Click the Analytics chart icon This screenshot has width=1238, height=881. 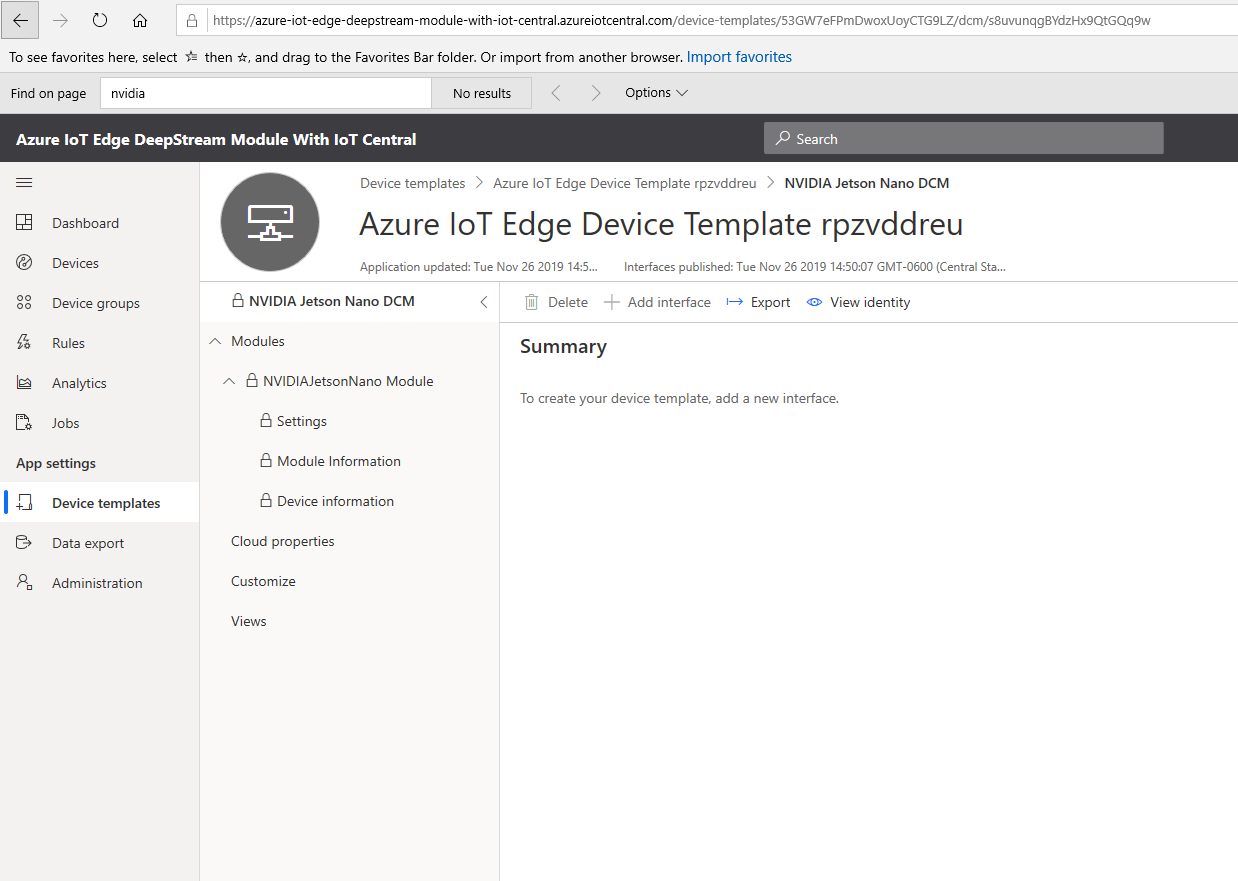[25, 383]
